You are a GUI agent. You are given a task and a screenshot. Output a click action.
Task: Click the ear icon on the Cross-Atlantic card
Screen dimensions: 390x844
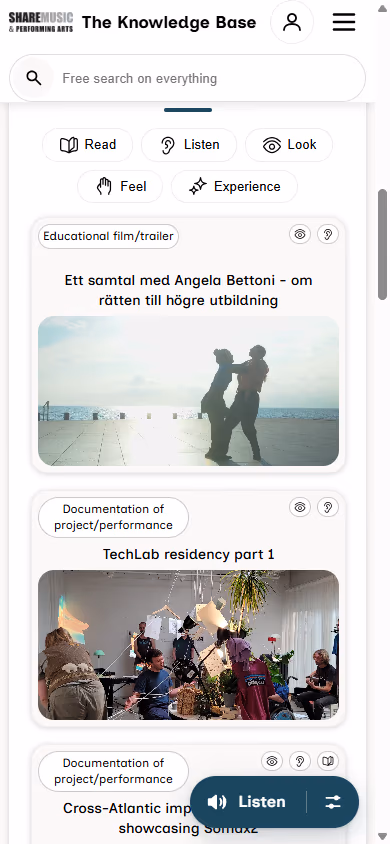300,761
